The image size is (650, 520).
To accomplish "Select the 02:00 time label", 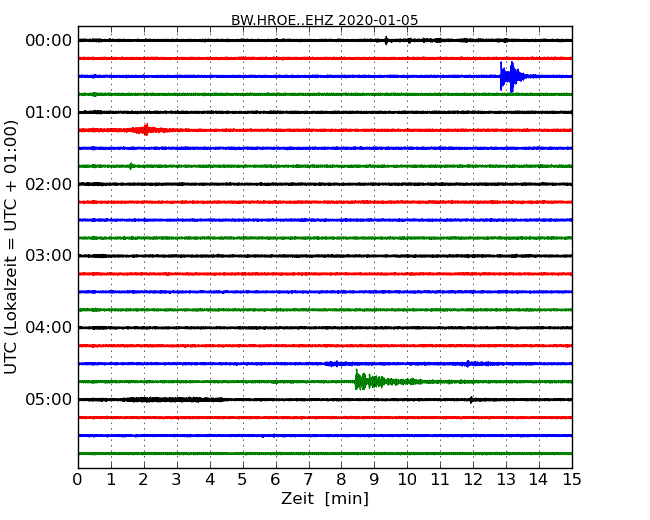I will pos(49,184).
